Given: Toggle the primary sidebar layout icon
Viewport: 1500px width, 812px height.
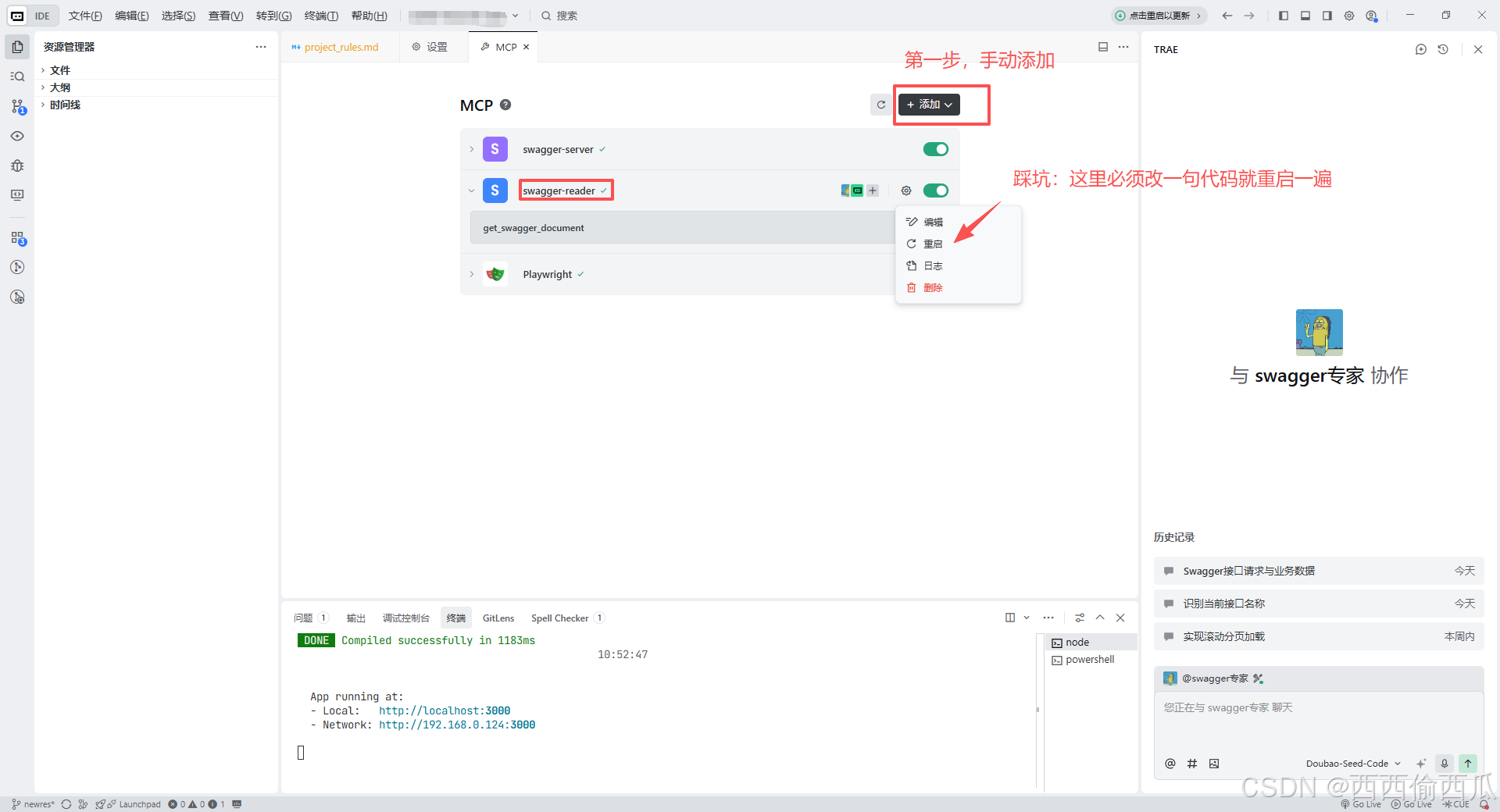Looking at the screenshot, I should (1284, 16).
